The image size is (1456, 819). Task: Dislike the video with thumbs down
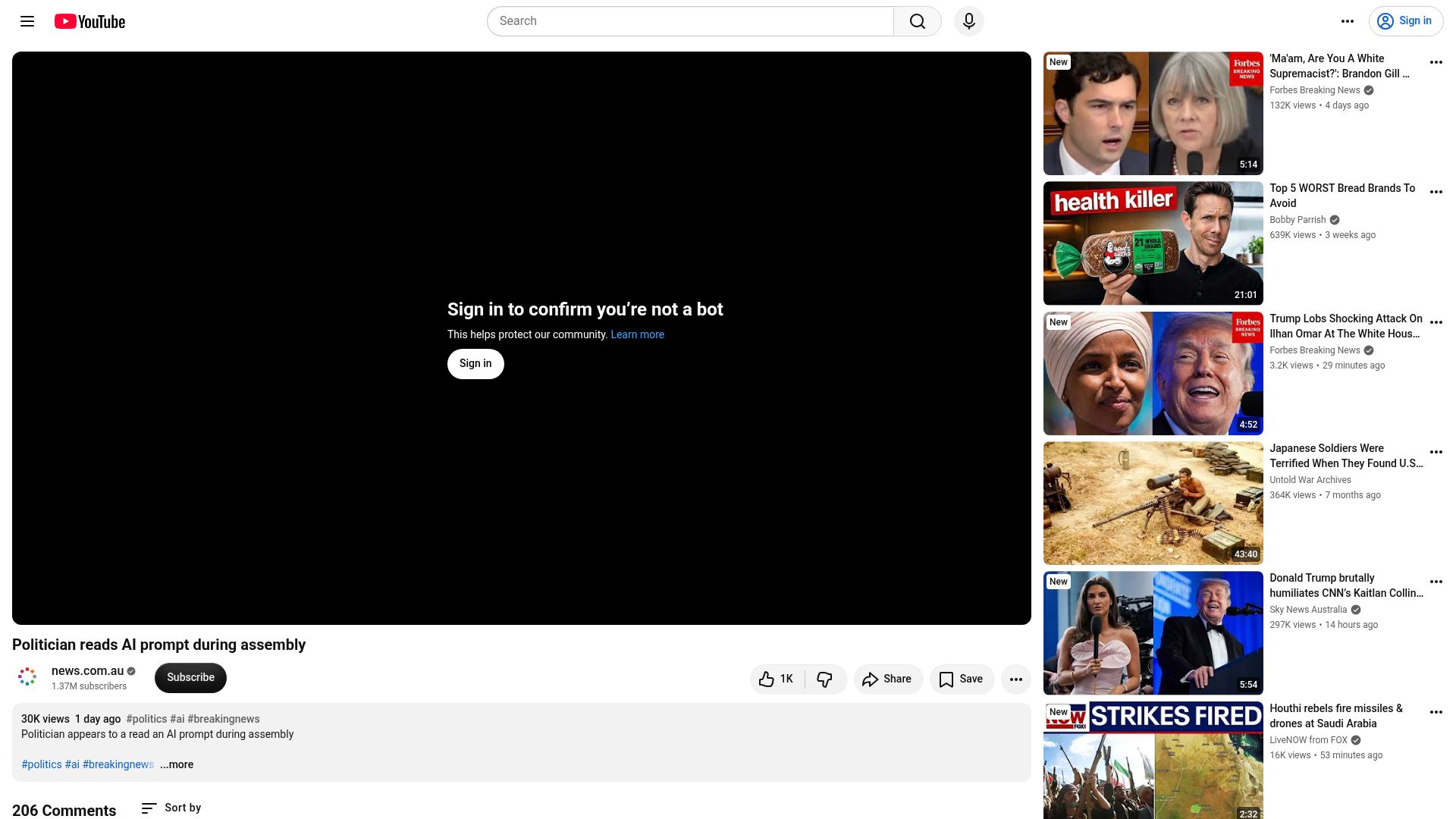click(x=825, y=679)
